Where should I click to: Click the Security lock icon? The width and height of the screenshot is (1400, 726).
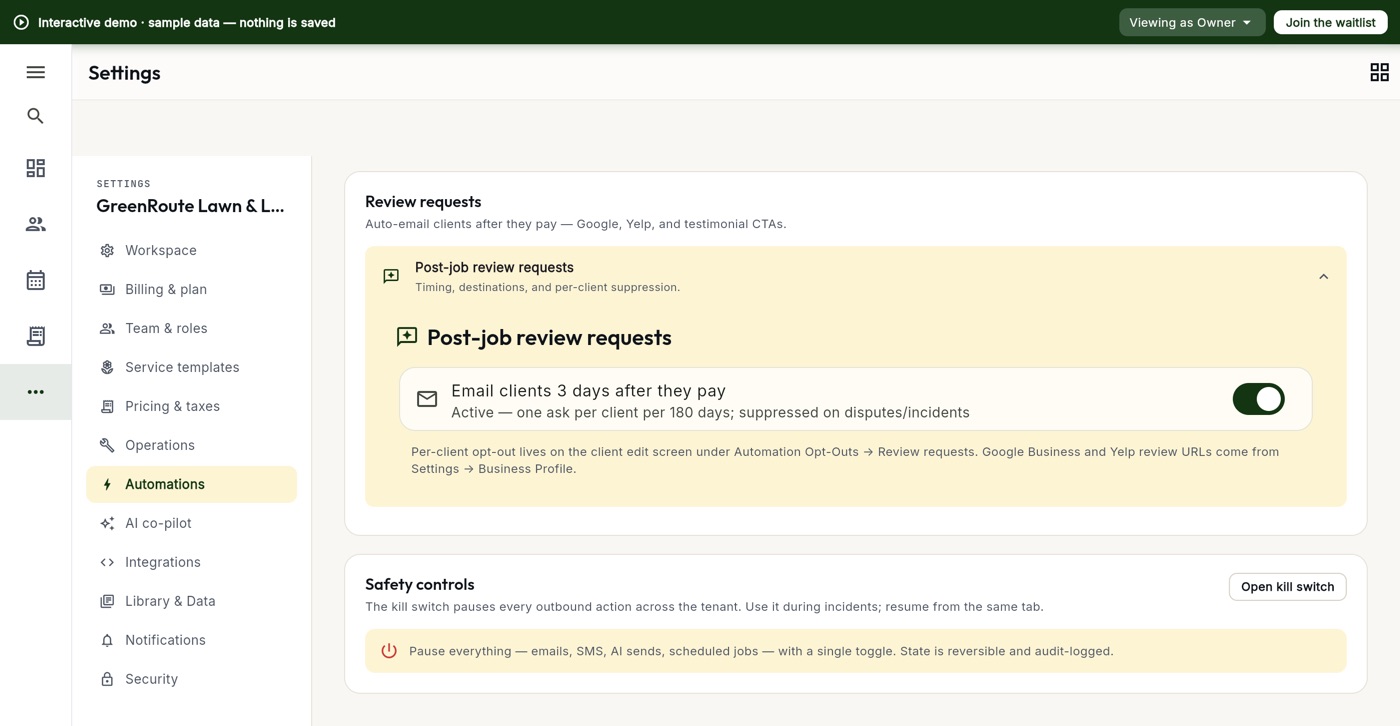107,679
